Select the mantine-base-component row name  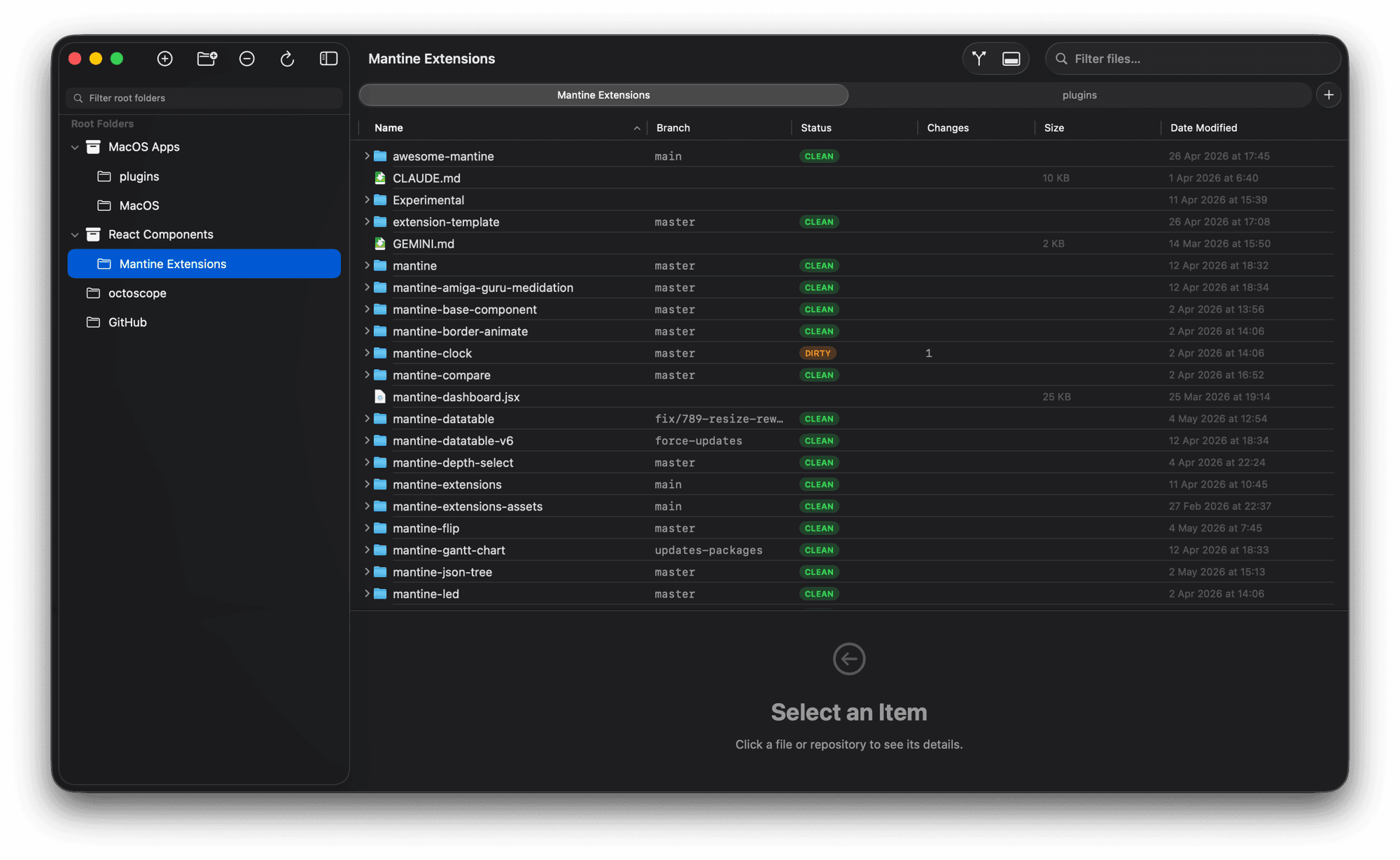point(465,310)
